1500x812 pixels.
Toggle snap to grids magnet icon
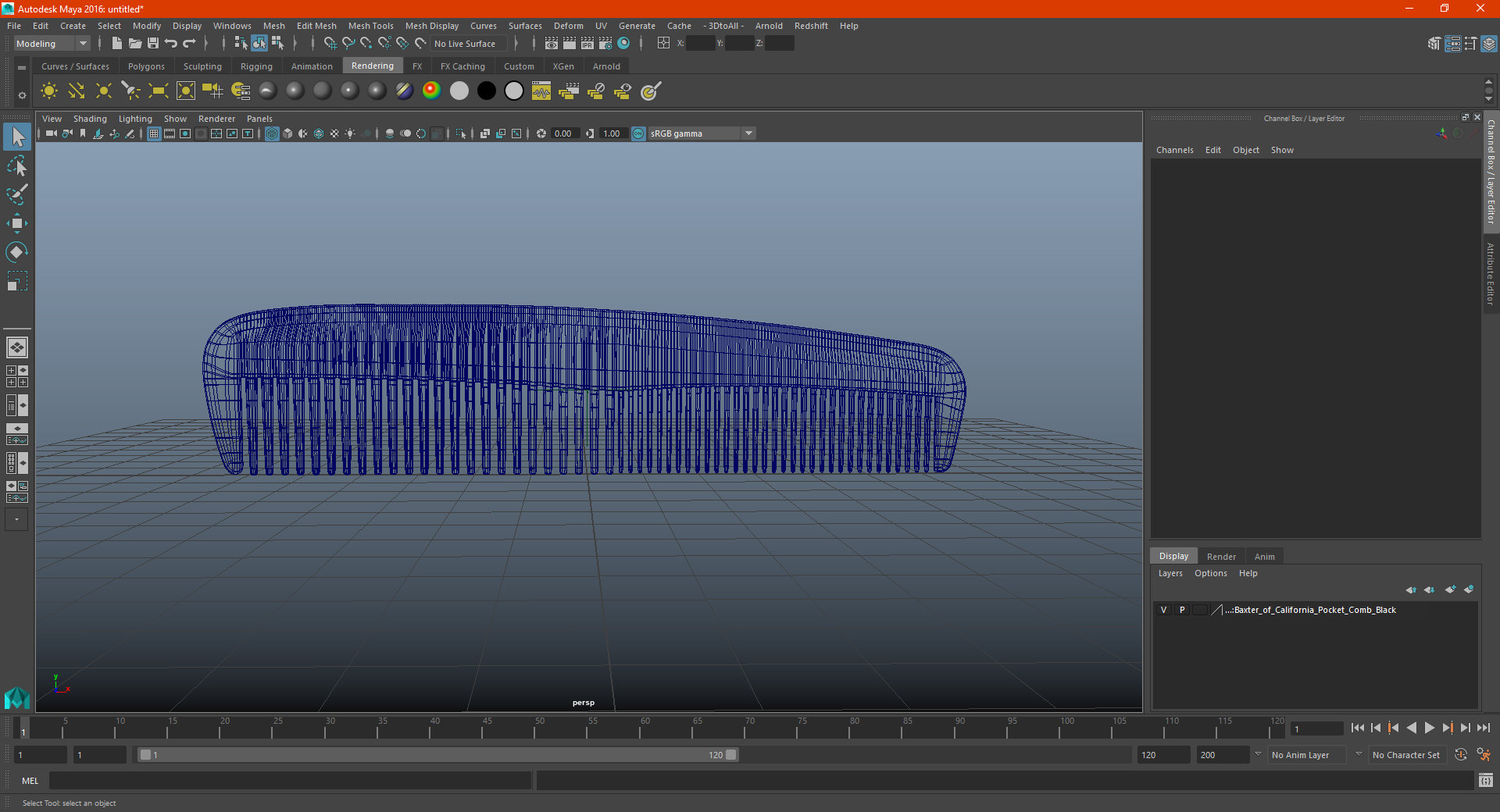330,44
